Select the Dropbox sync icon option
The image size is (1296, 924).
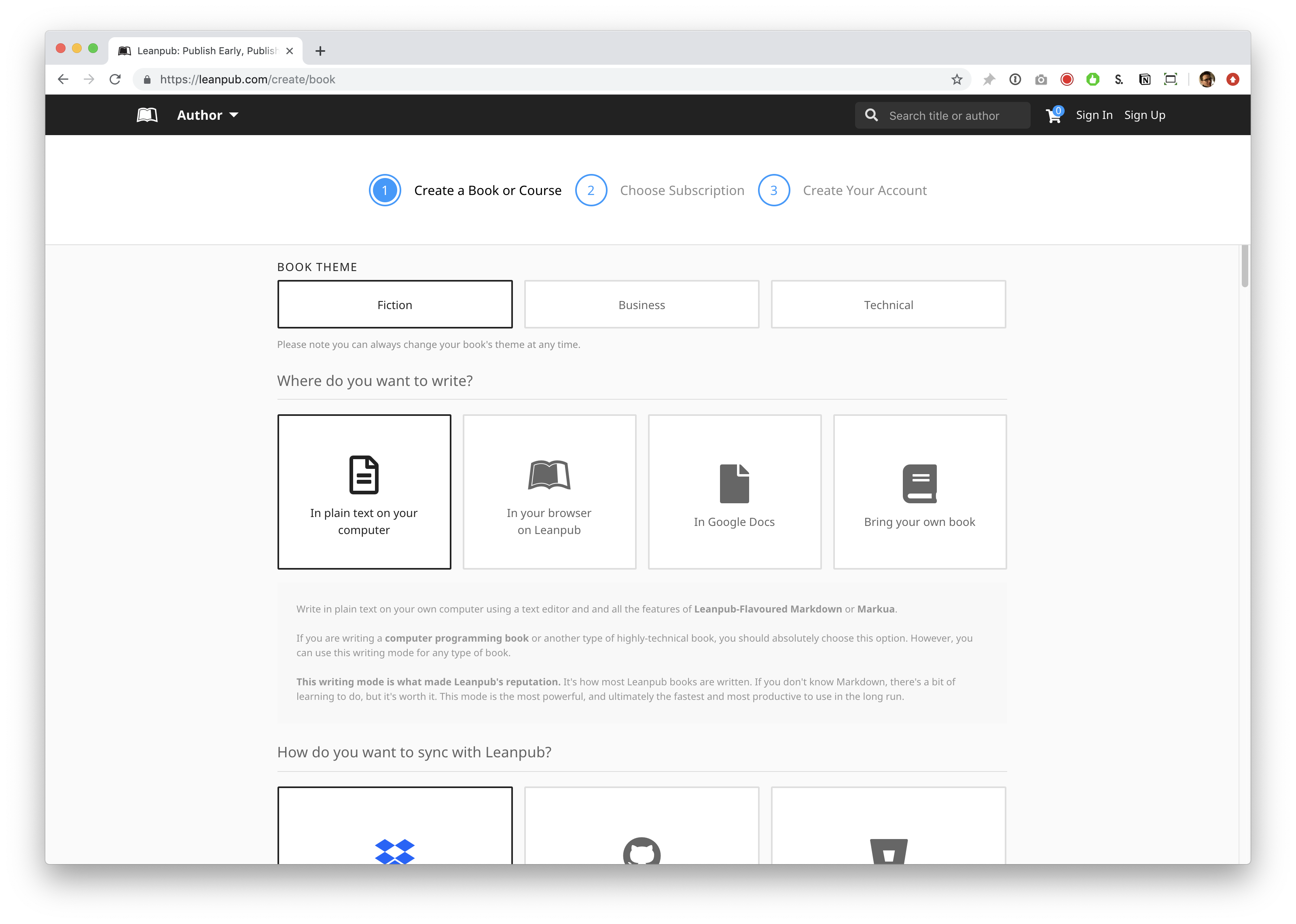point(395,851)
